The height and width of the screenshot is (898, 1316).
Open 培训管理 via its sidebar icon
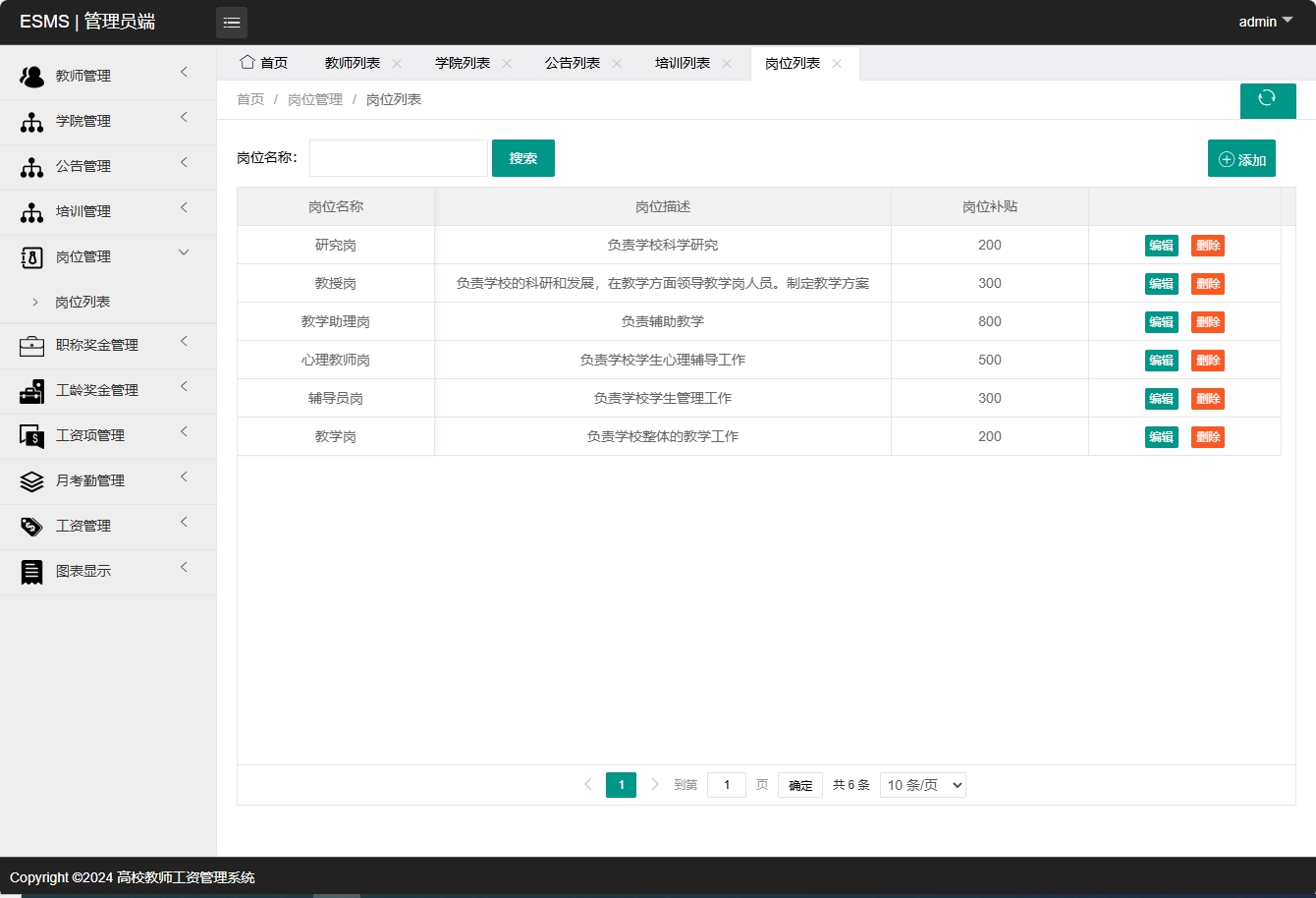30,210
